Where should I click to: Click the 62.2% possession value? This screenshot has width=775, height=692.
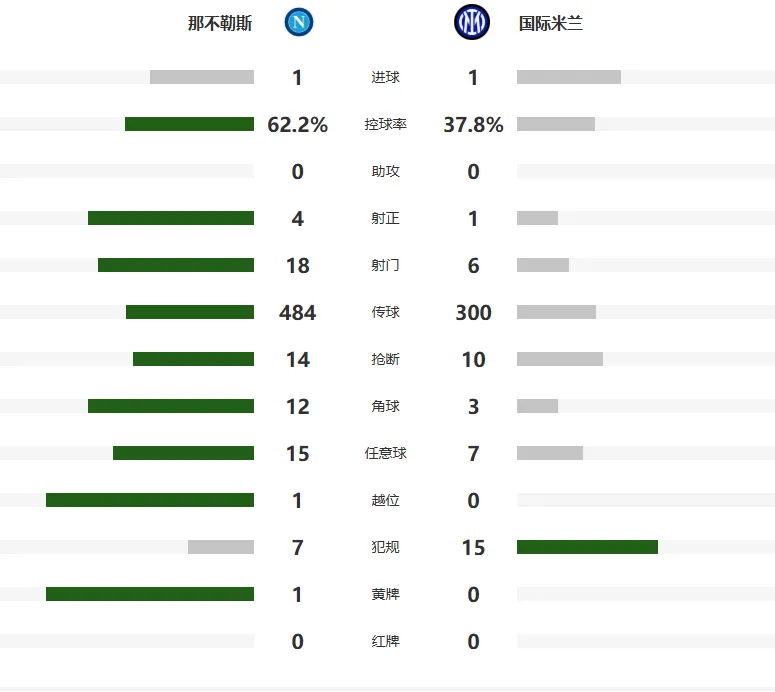(298, 125)
